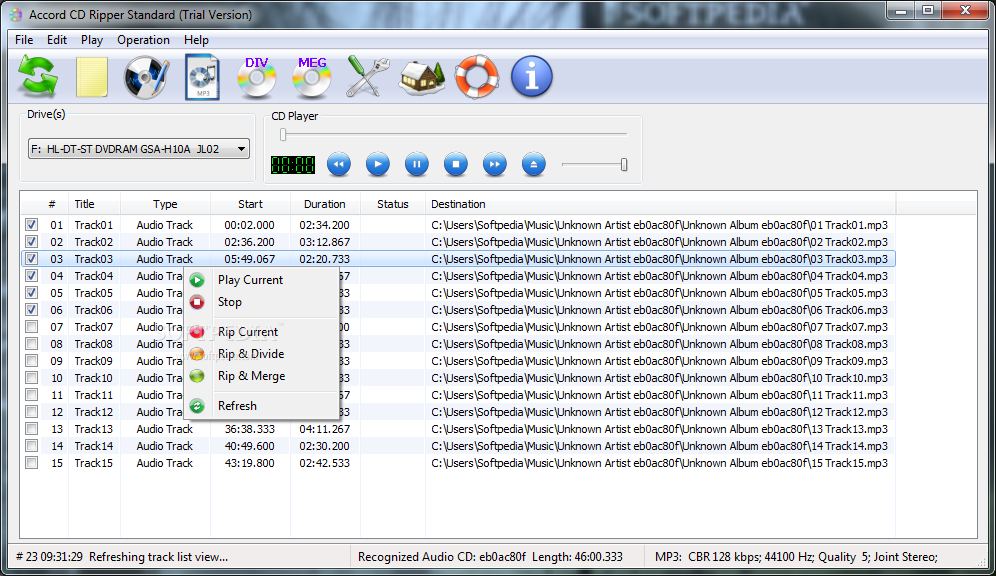Pause playback with the pause button

click(x=417, y=164)
